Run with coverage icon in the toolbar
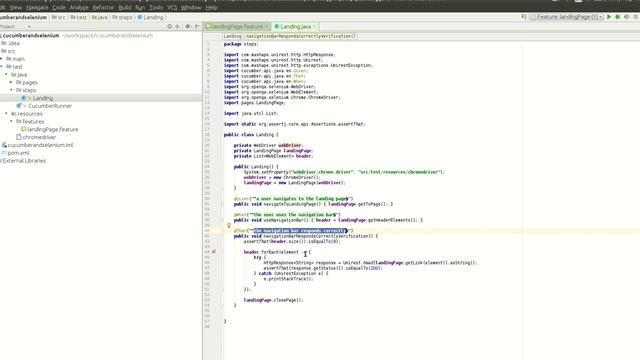 tap(627, 17)
